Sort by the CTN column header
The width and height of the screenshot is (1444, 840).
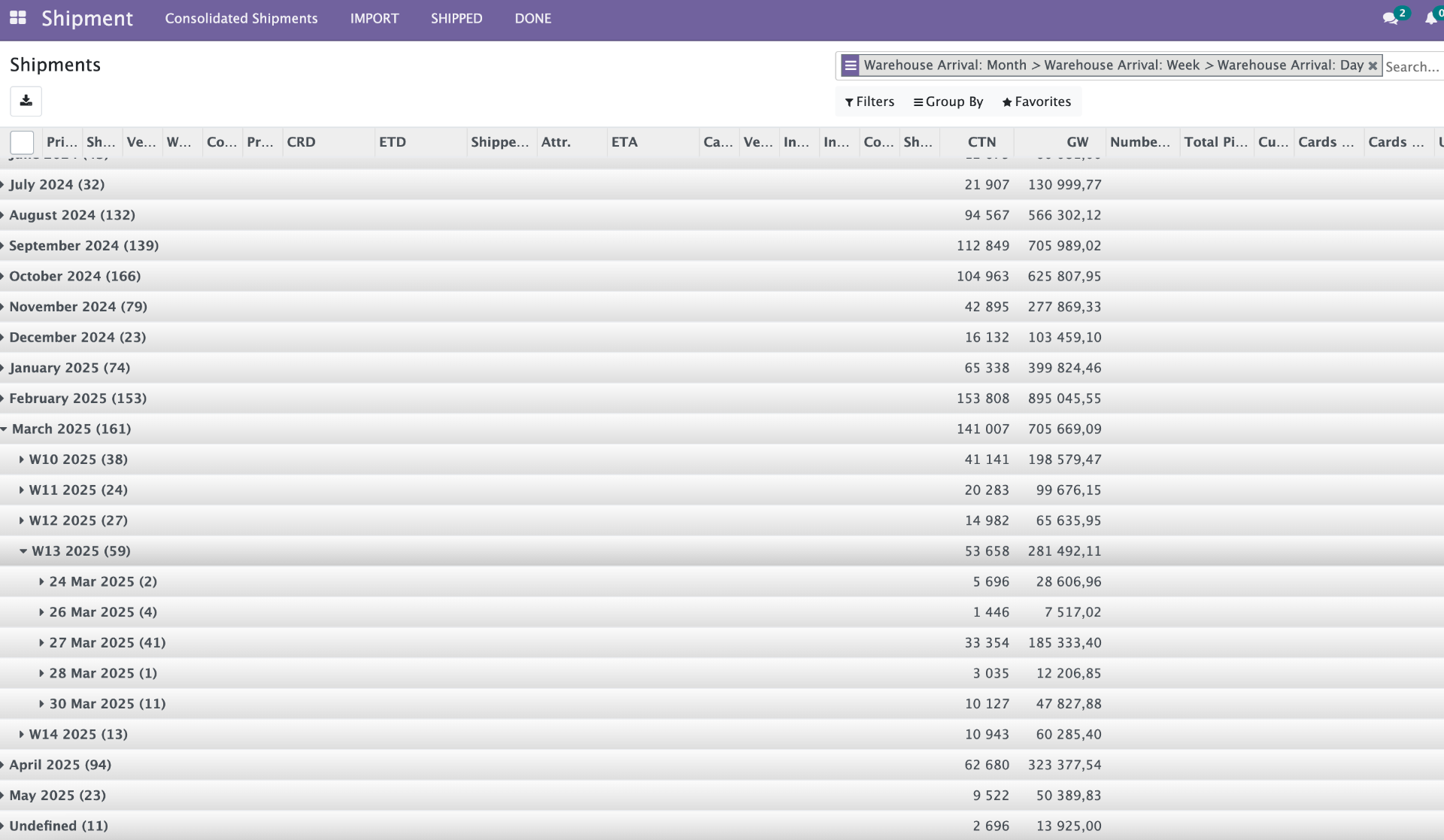click(x=981, y=142)
